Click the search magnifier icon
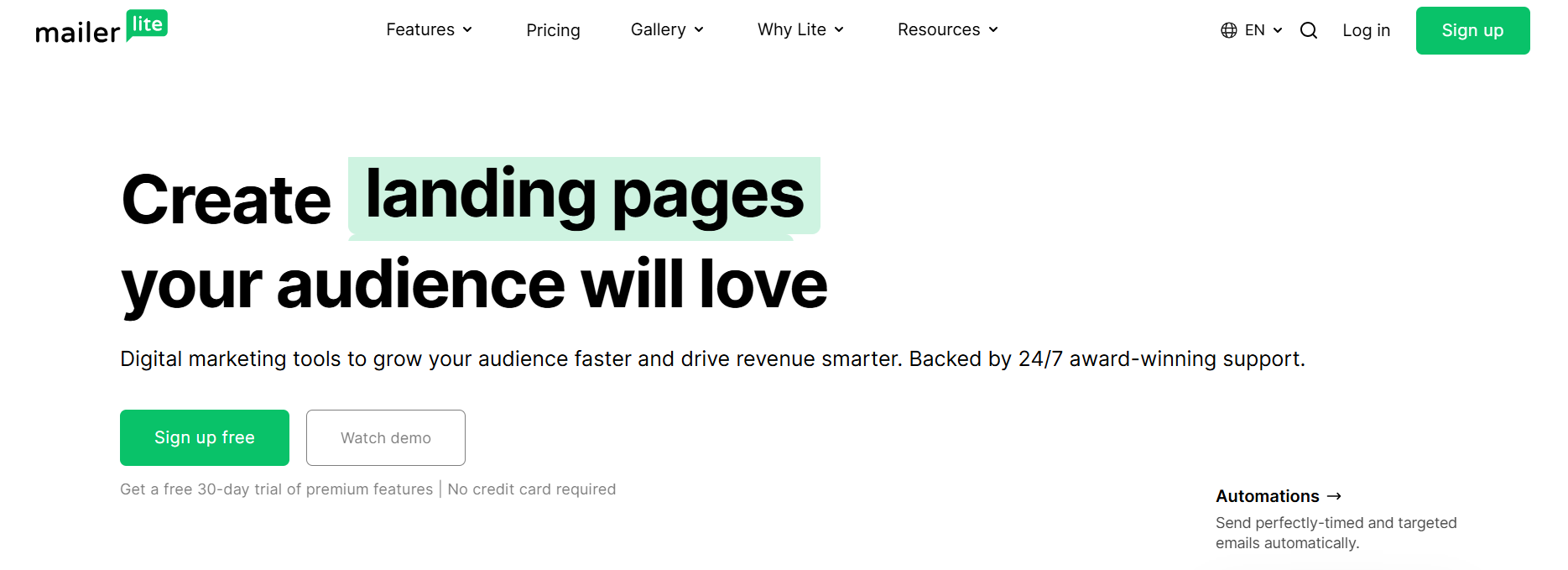Viewport: 1568px width, 570px height. [1309, 30]
